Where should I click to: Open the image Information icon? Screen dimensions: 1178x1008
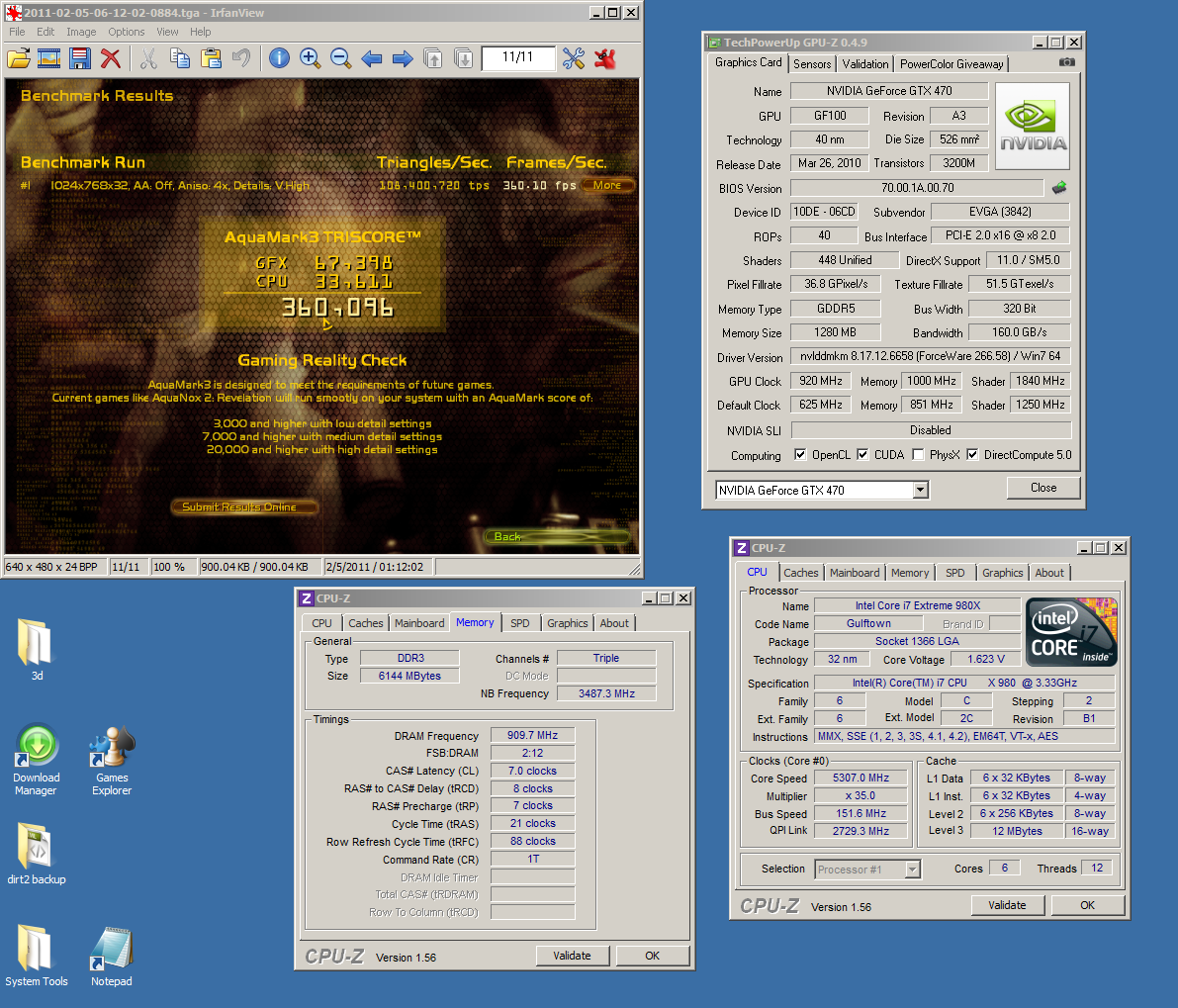coord(279,57)
